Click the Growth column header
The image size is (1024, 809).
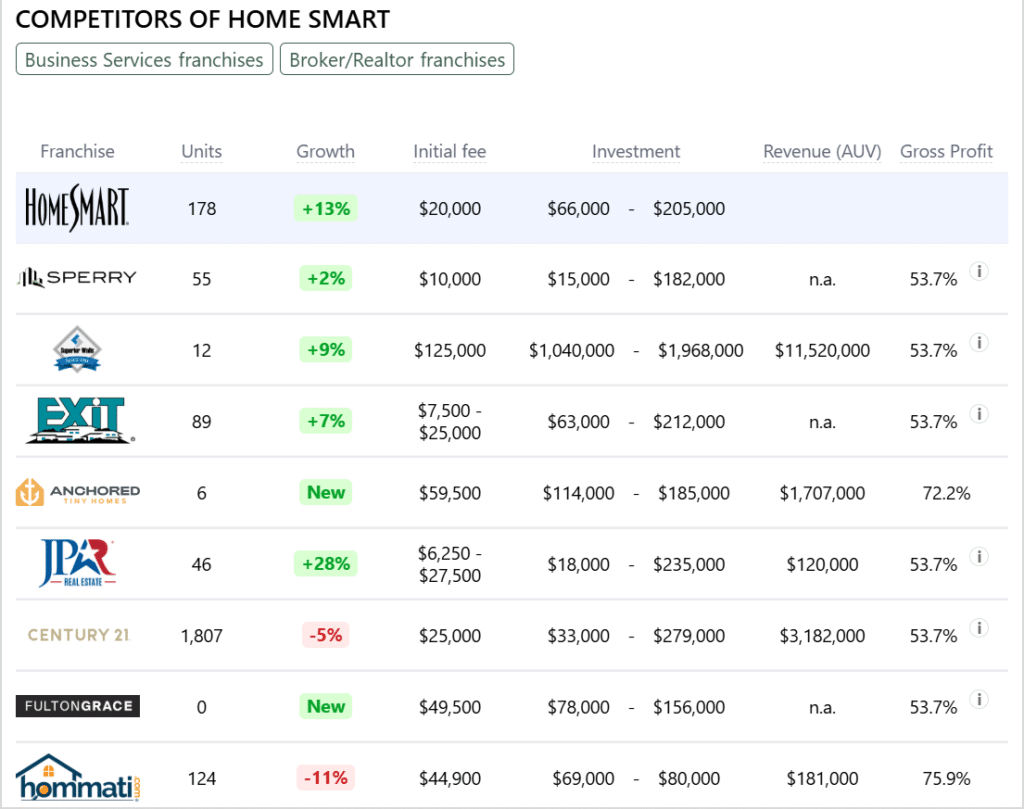[325, 151]
